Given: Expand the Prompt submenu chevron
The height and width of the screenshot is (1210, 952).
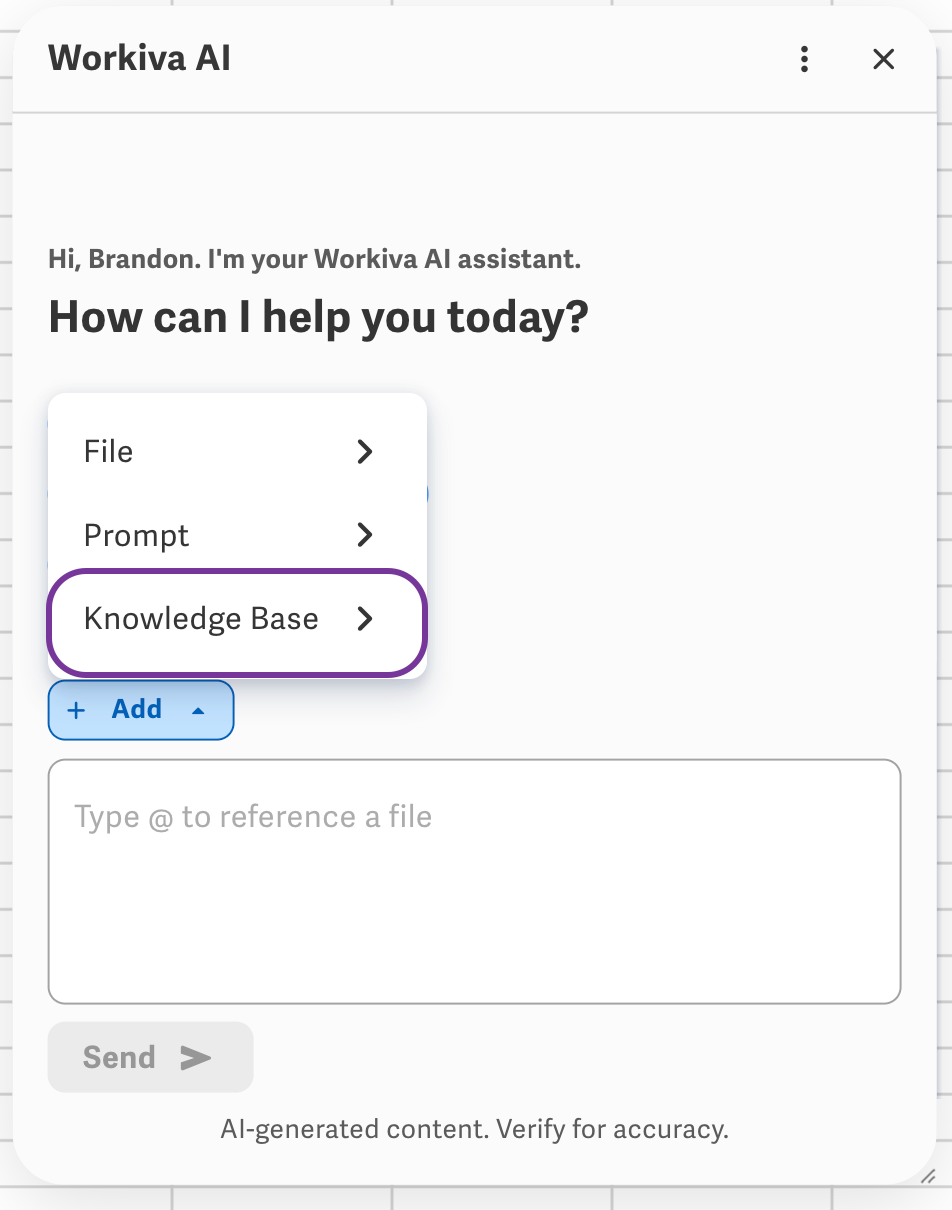Looking at the screenshot, I should (x=365, y=535).
